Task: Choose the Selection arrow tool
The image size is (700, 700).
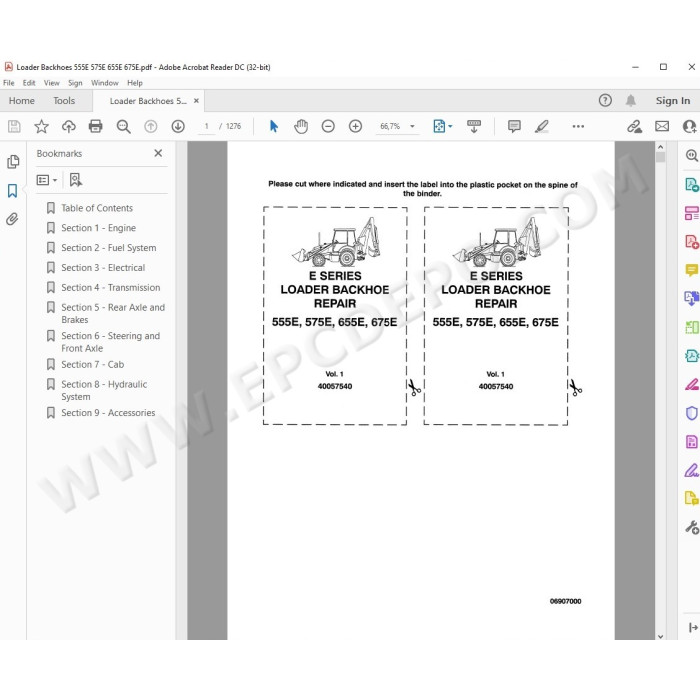Action: 274,126
